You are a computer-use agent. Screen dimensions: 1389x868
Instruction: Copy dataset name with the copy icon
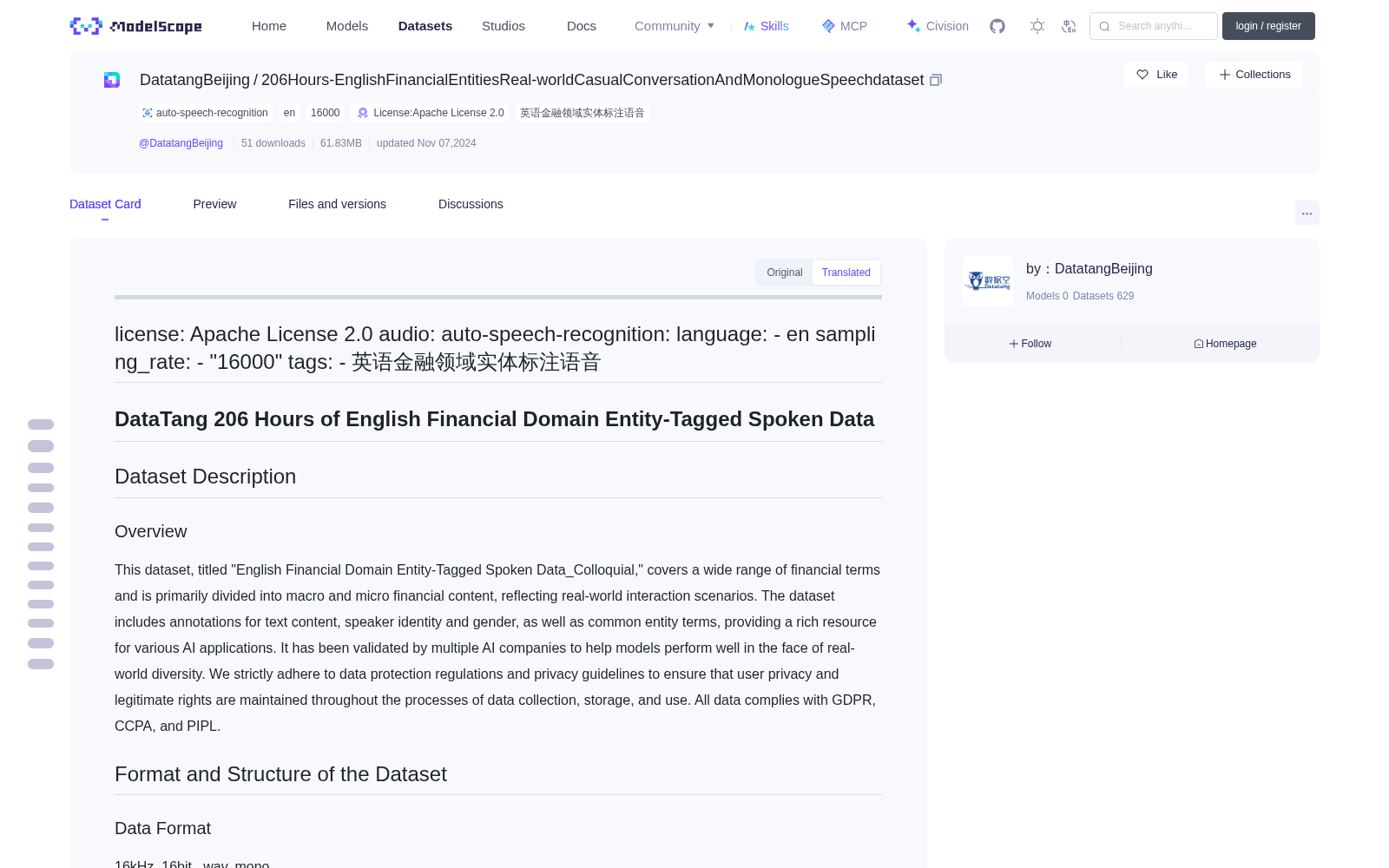(x=936, y=80)
